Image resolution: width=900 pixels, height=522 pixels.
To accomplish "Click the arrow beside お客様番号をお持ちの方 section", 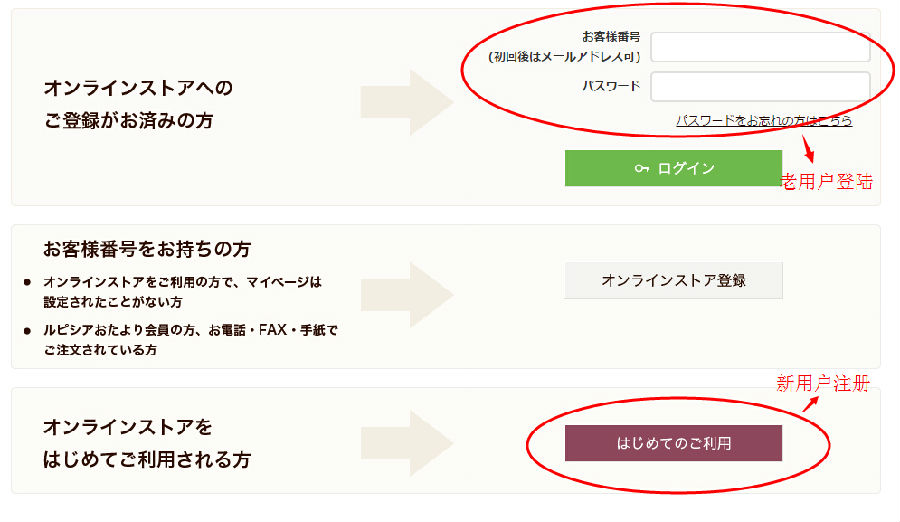I will click(x=407, y=296).
